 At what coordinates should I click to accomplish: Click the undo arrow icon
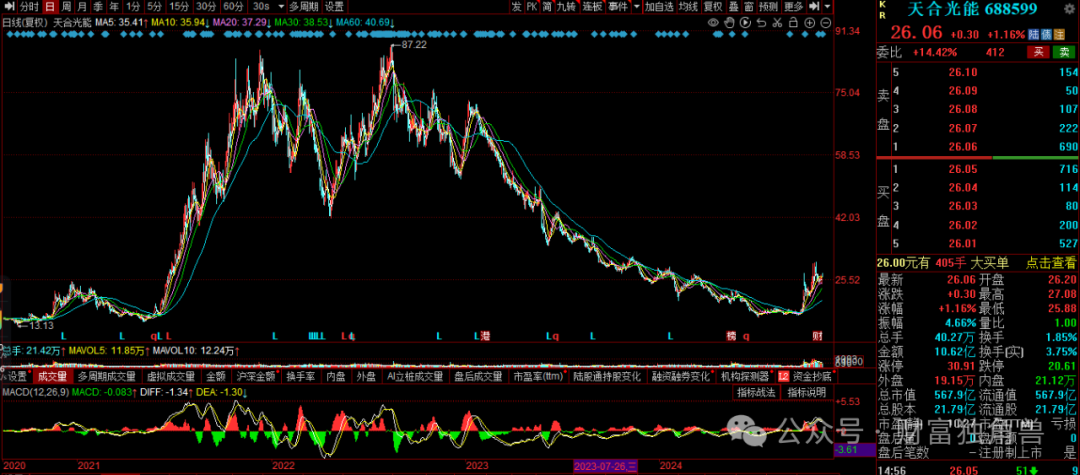(x=761, y=23)
